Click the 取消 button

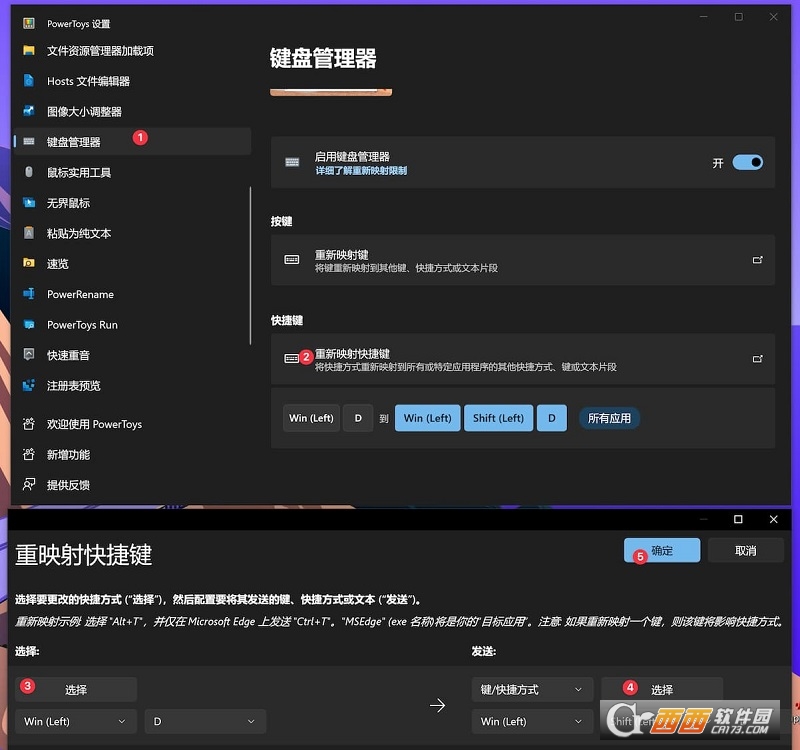click(745, 551)
